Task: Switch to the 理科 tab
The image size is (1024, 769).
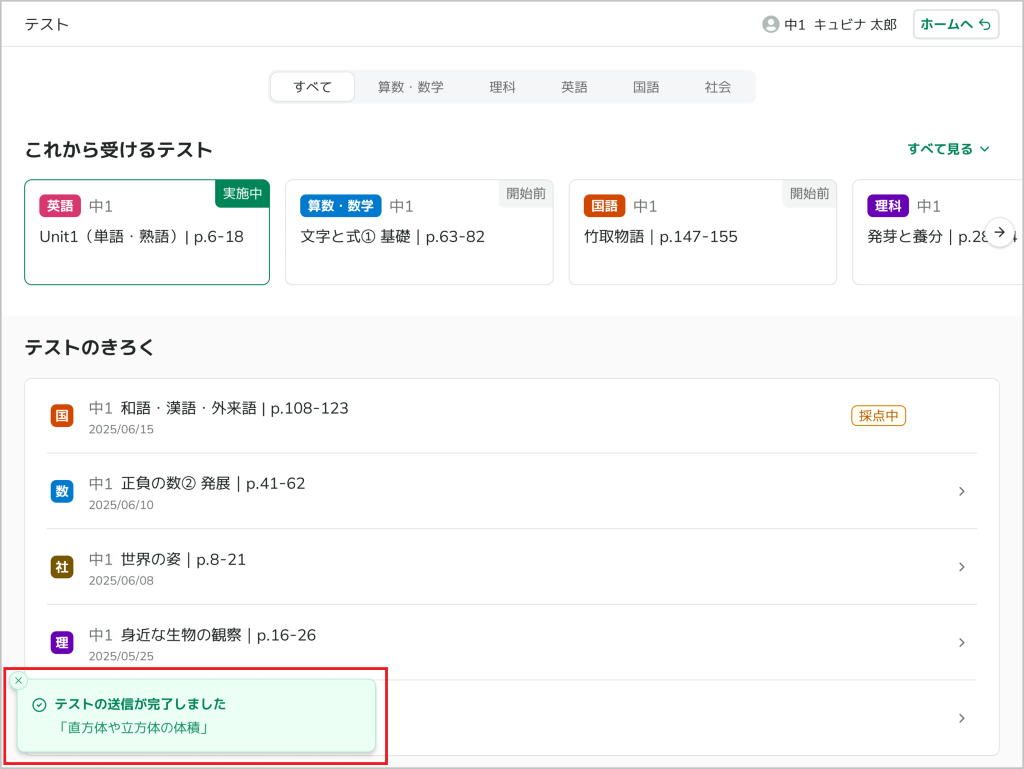Action: pyautogui.click(x=502, y=87)
